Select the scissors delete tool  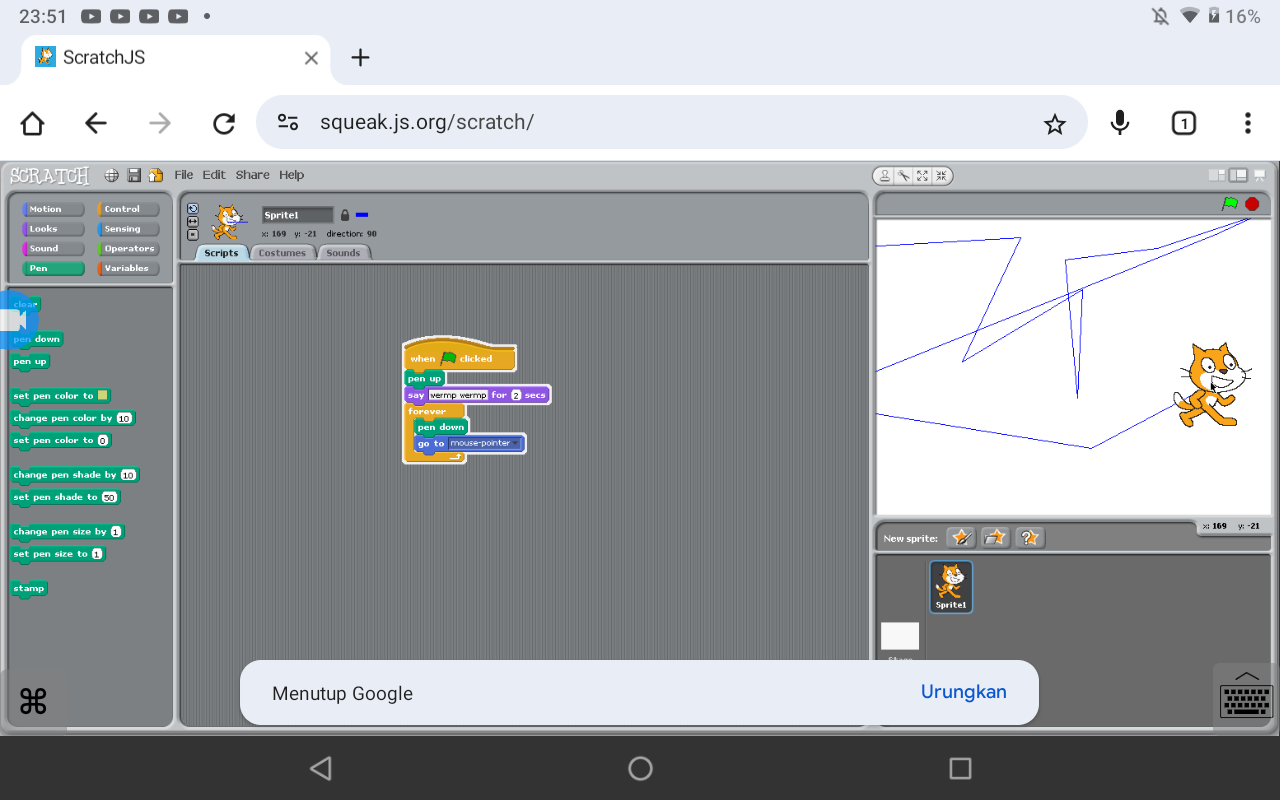[903, 176]
